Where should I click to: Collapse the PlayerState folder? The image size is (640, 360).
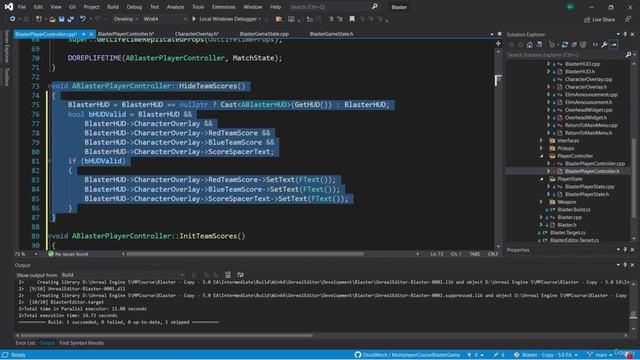(542, 179)
